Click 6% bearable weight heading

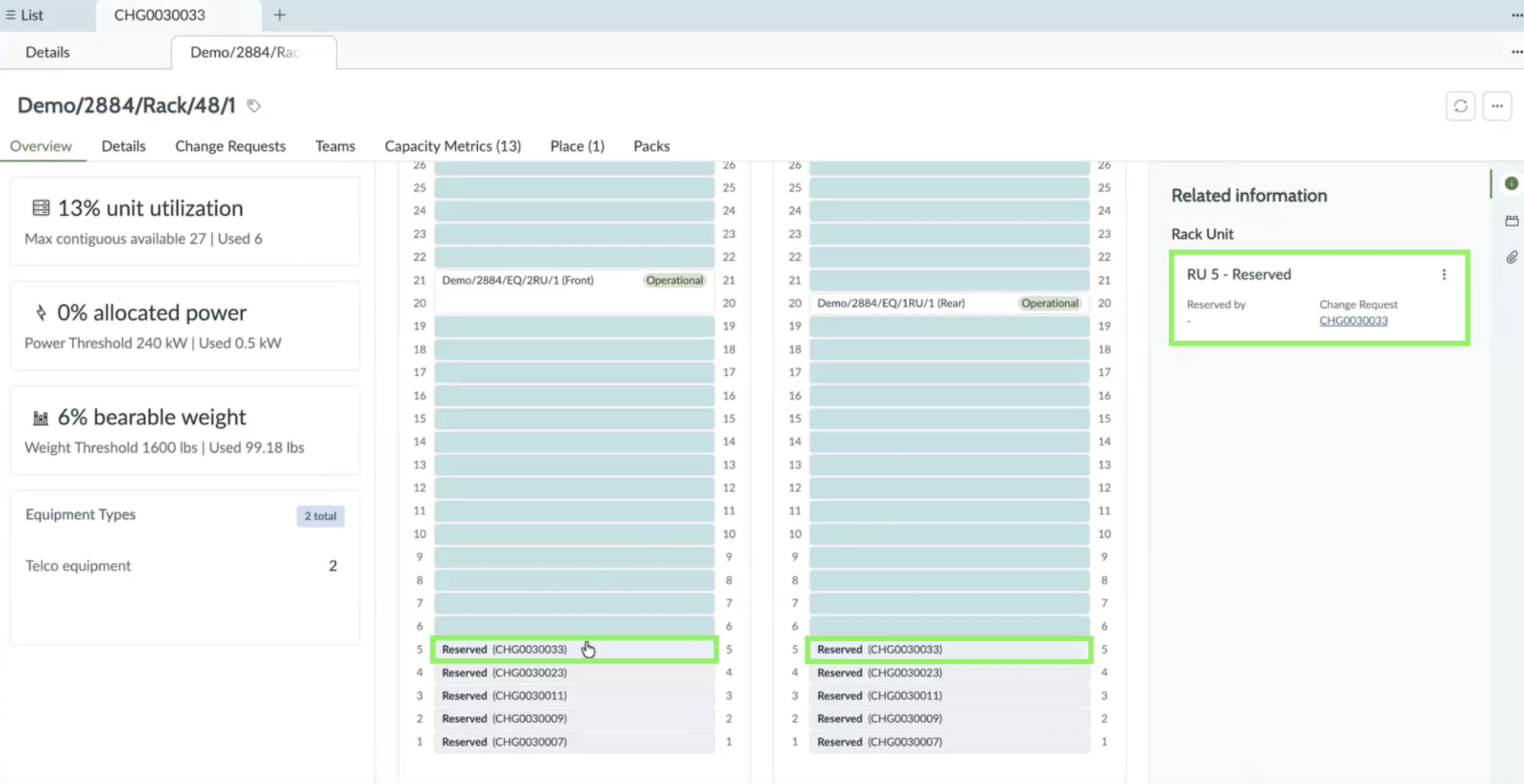point(151,418)
